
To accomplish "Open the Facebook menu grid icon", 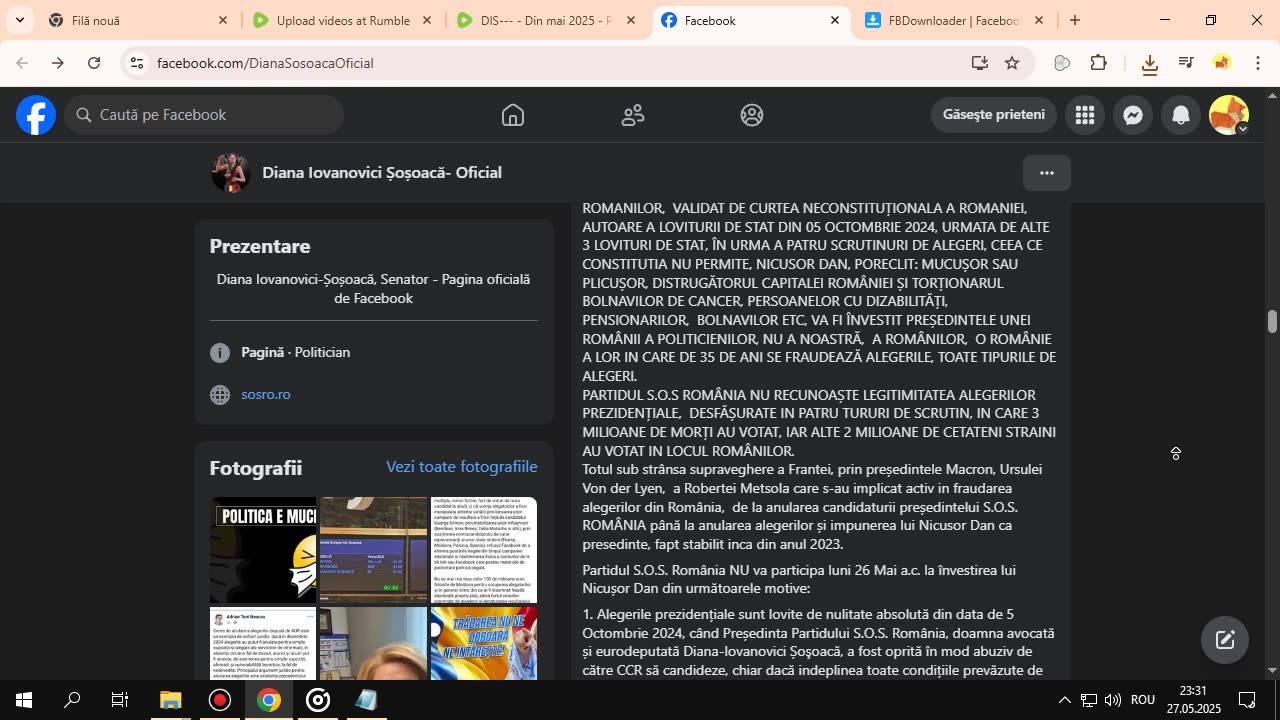I will (1085, 115).
